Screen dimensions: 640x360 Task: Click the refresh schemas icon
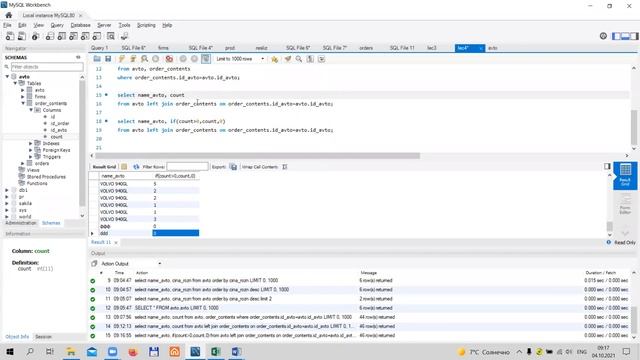click(x=78, y=58)
